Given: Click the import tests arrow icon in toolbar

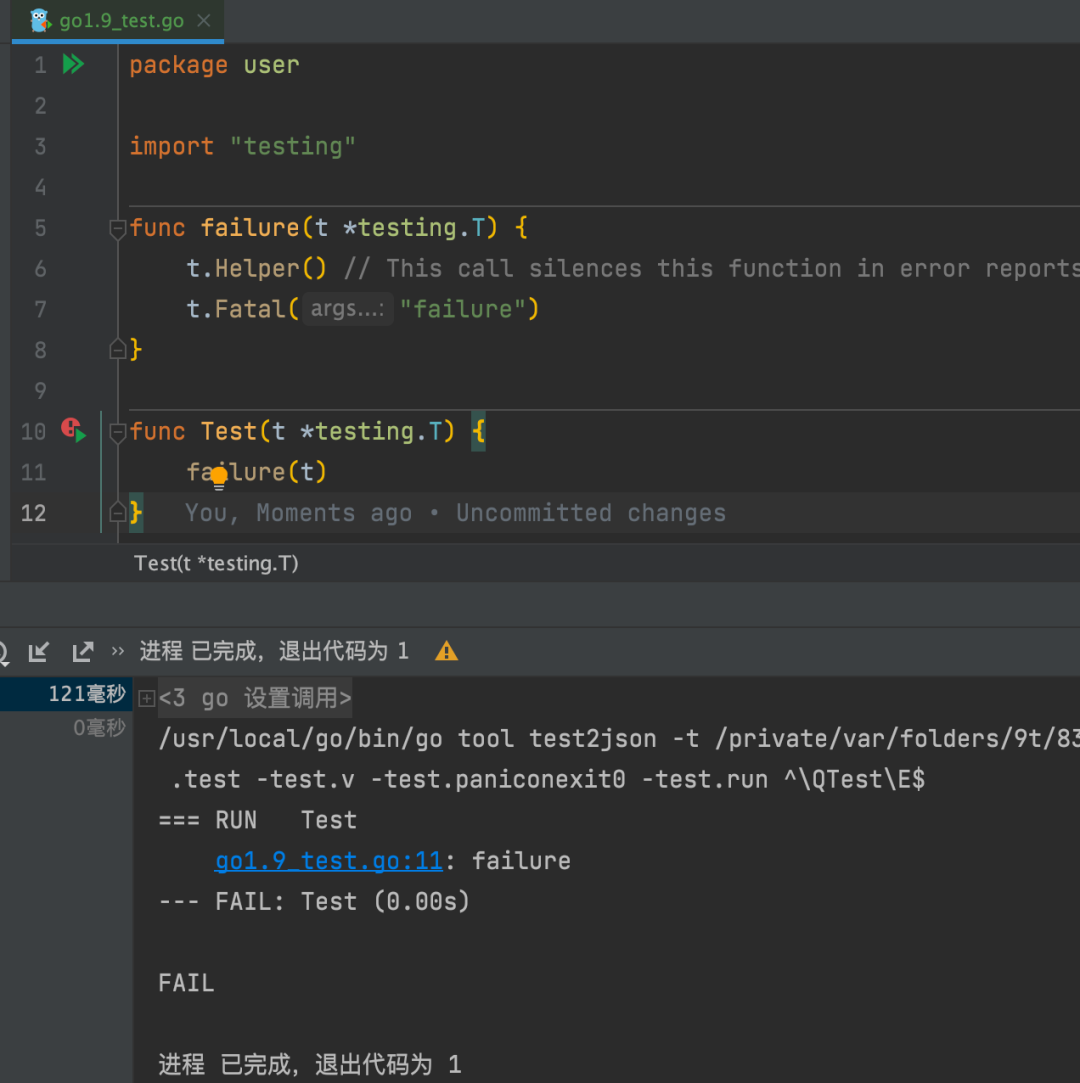Looking at the screenshot, I should [39, 651].
